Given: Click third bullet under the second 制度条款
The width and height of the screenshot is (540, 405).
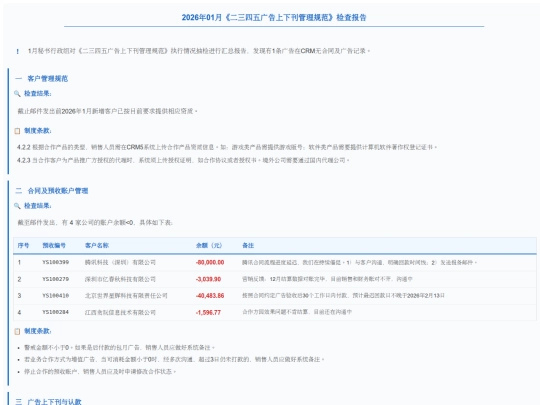Looking at the screenshot, I should tap(100, 372).
